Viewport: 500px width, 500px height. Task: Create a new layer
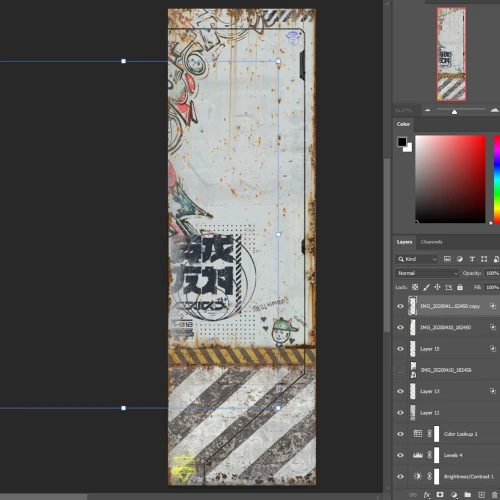(x=481, y=495)
